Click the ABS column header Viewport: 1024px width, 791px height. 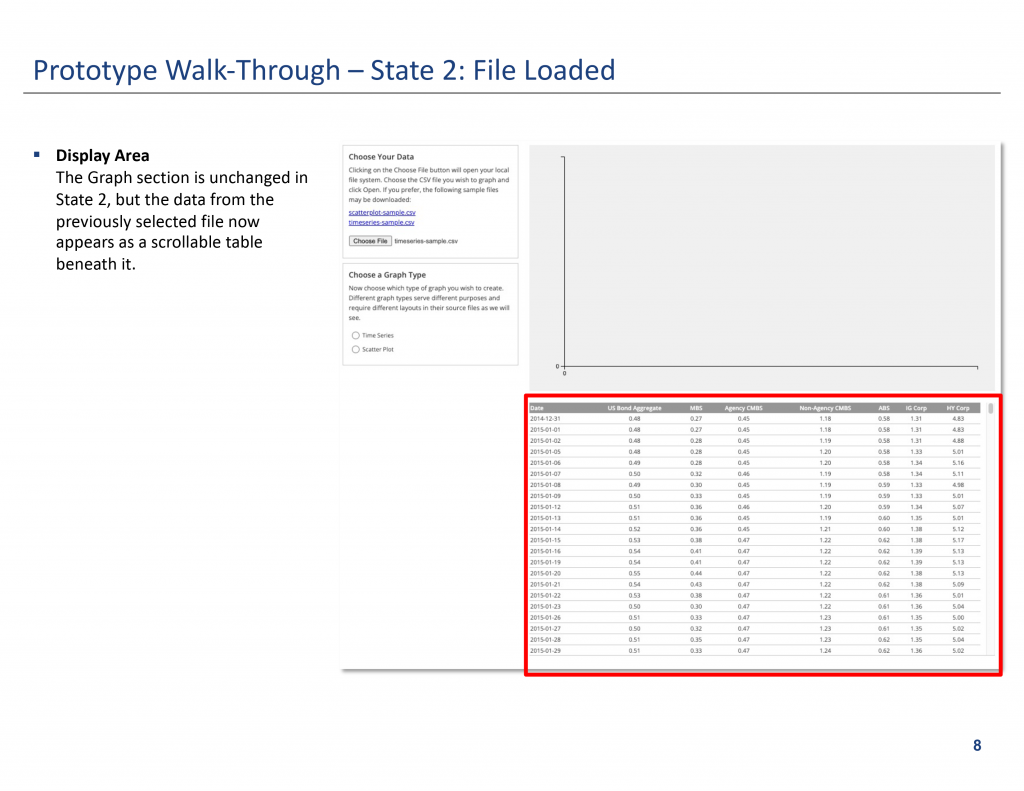click(883, 408)
